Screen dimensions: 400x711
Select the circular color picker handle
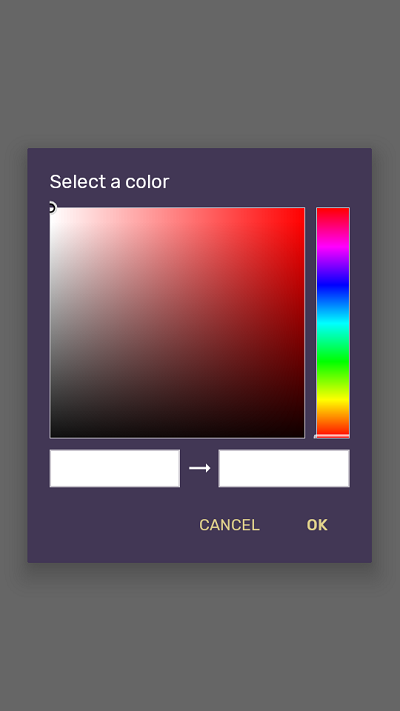pos(51,208)
